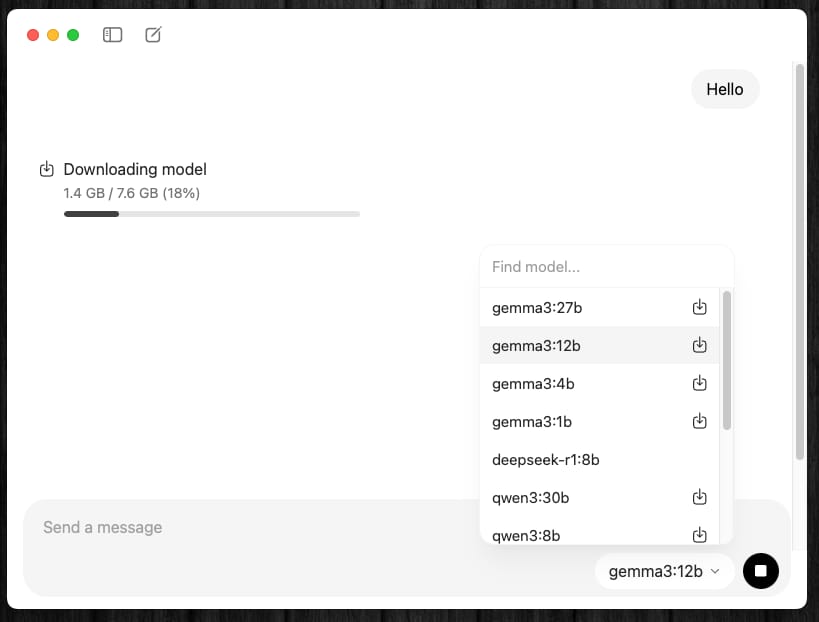Screen dimensions: 819x622
Task: Hit the download icon for qwen3:30b
Action: (700, 497)
